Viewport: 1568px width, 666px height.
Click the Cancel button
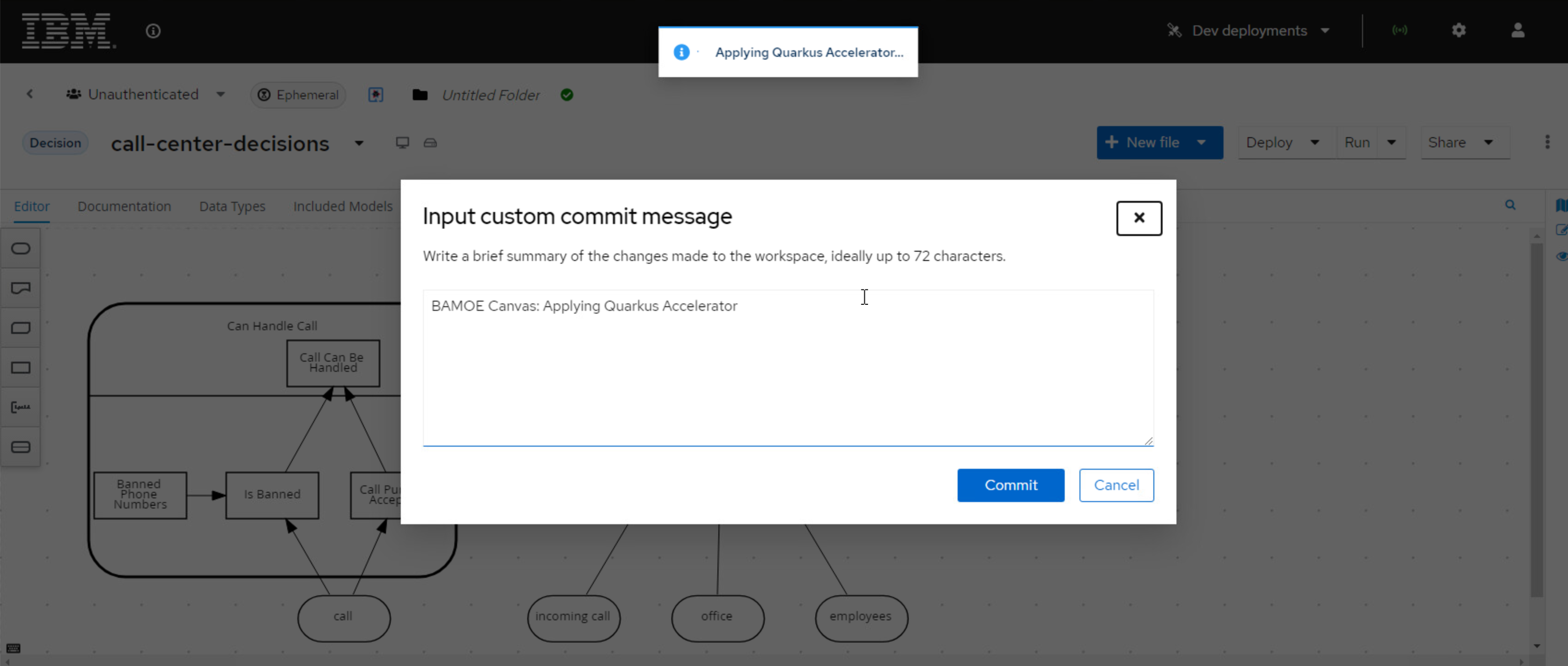[1116, 485]
